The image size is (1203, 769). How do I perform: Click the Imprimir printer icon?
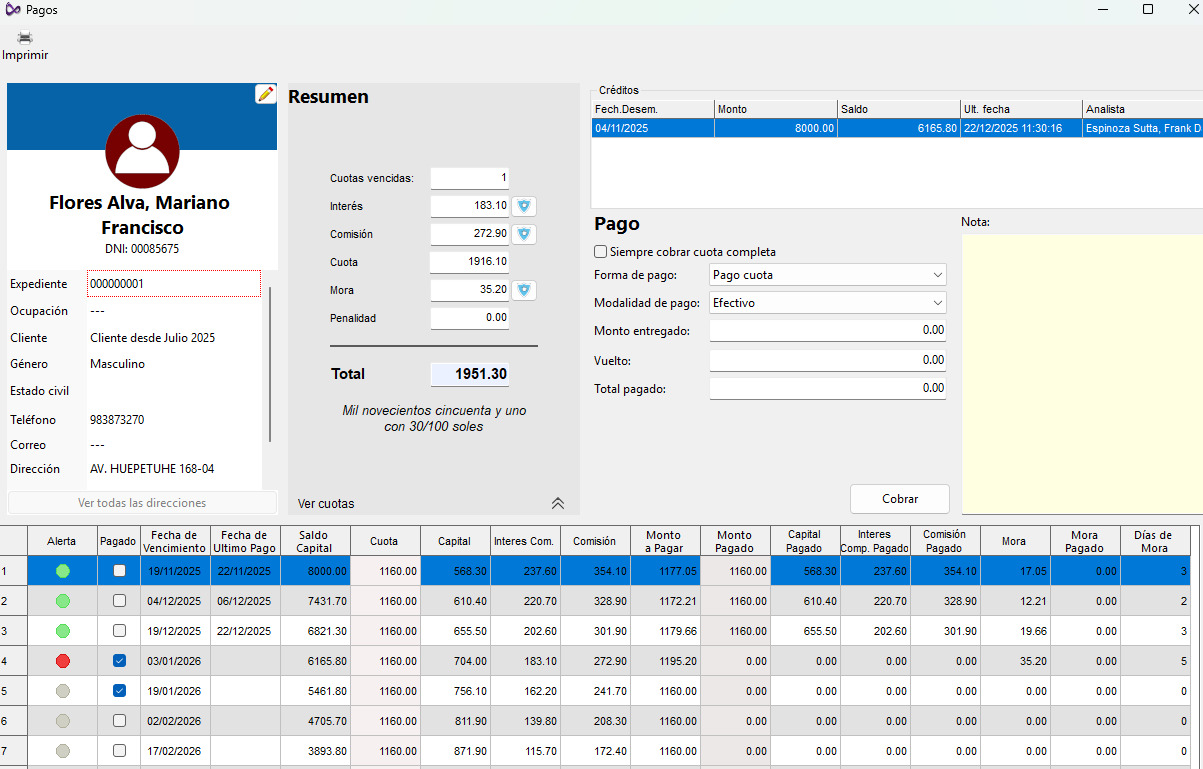[25, 39]
